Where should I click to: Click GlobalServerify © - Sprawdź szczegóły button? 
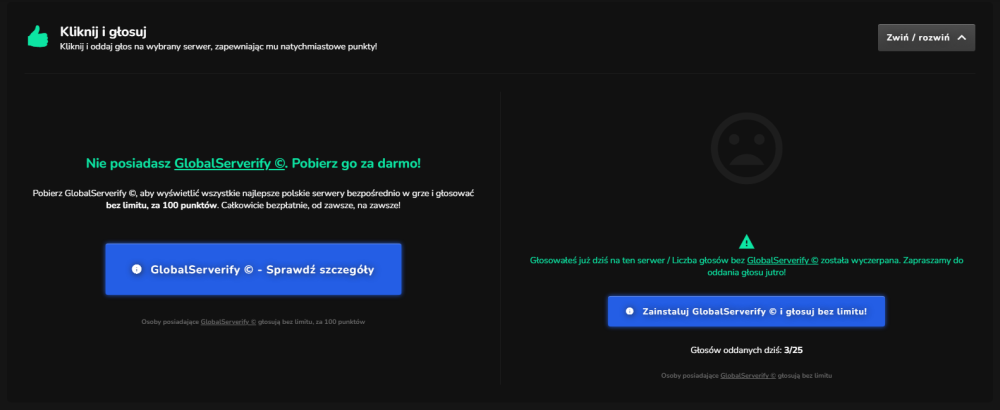(253, 269)
